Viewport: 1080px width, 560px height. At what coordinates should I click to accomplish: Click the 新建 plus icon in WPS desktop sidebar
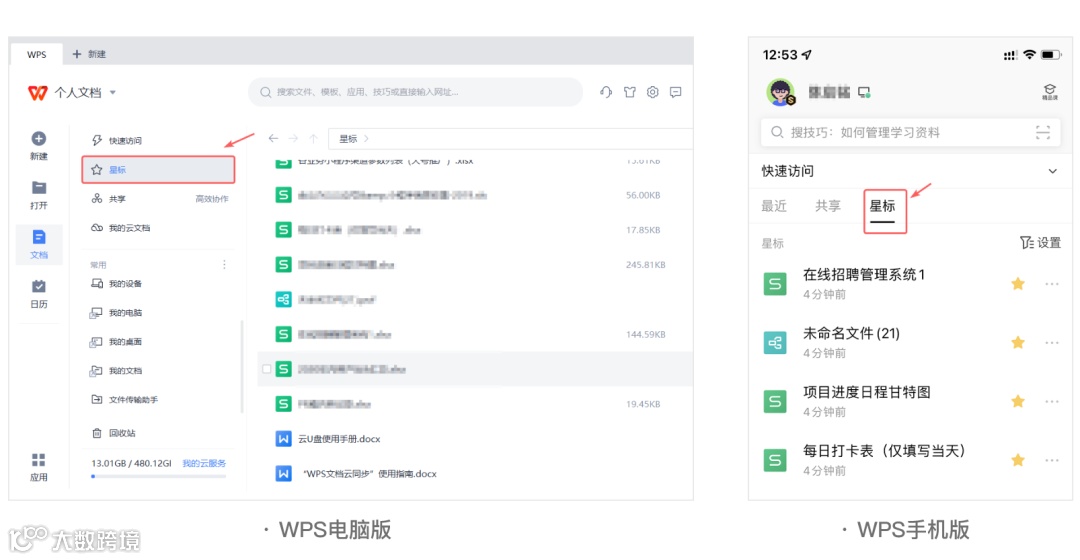pyautogui.click(x=39, y=138)
